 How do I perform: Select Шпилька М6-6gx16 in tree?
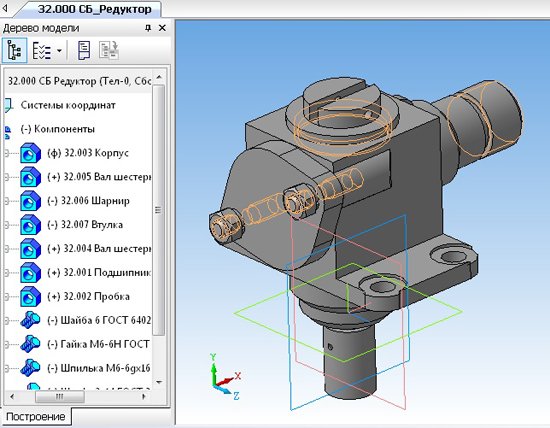pyautogui.click(x=99, y=368)
